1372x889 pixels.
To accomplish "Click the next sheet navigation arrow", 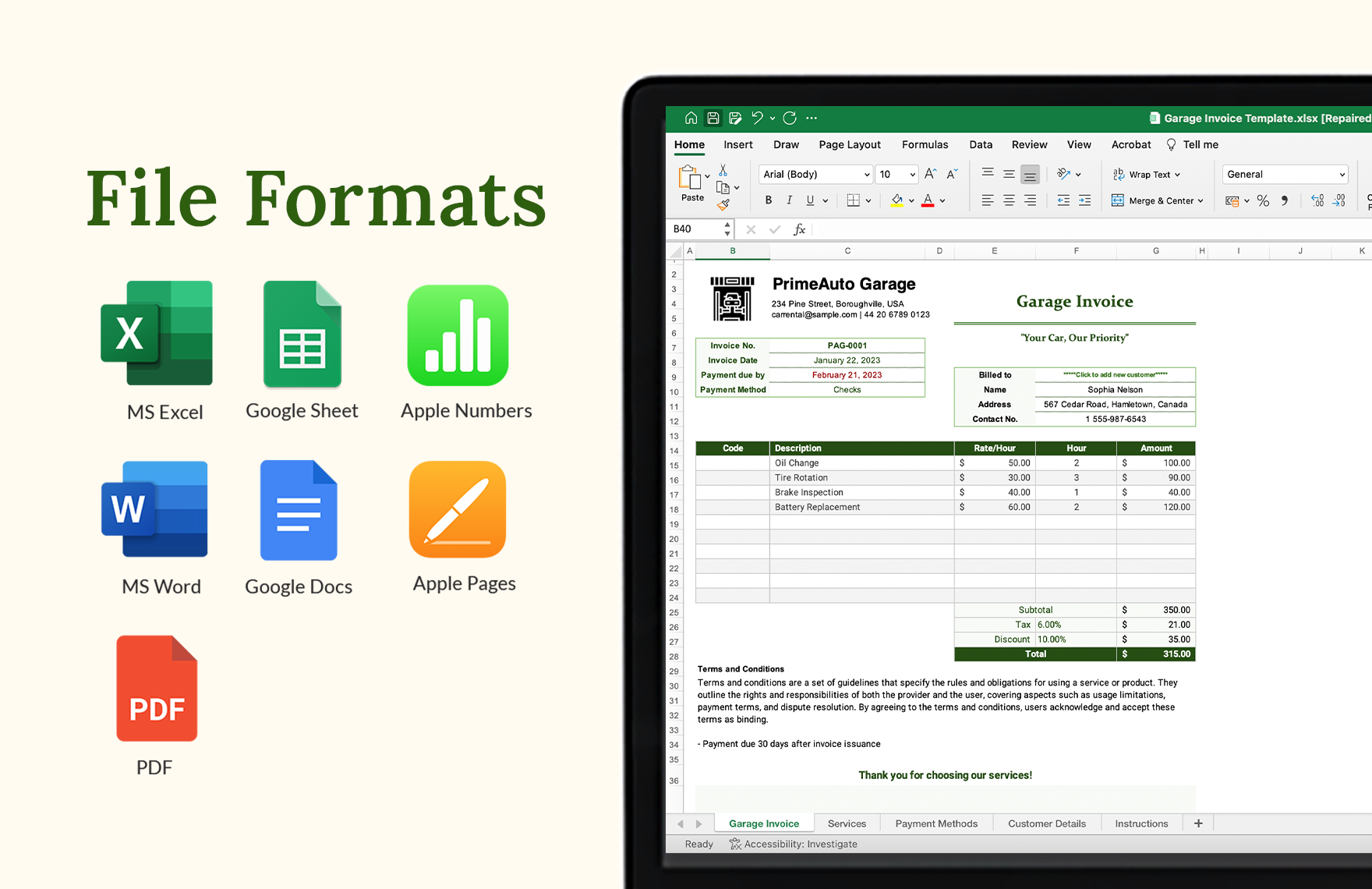I will pos(698,823).
